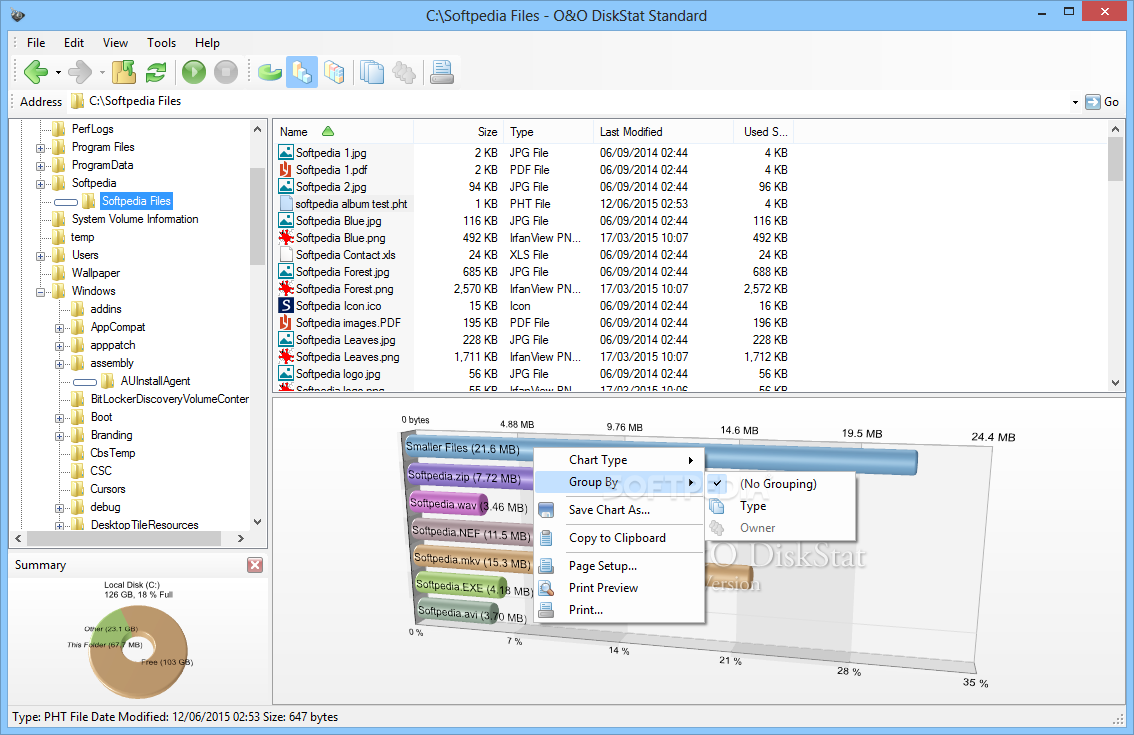
Task: Start the disk analysis with green play button
Action: click(x=194, y=72)
